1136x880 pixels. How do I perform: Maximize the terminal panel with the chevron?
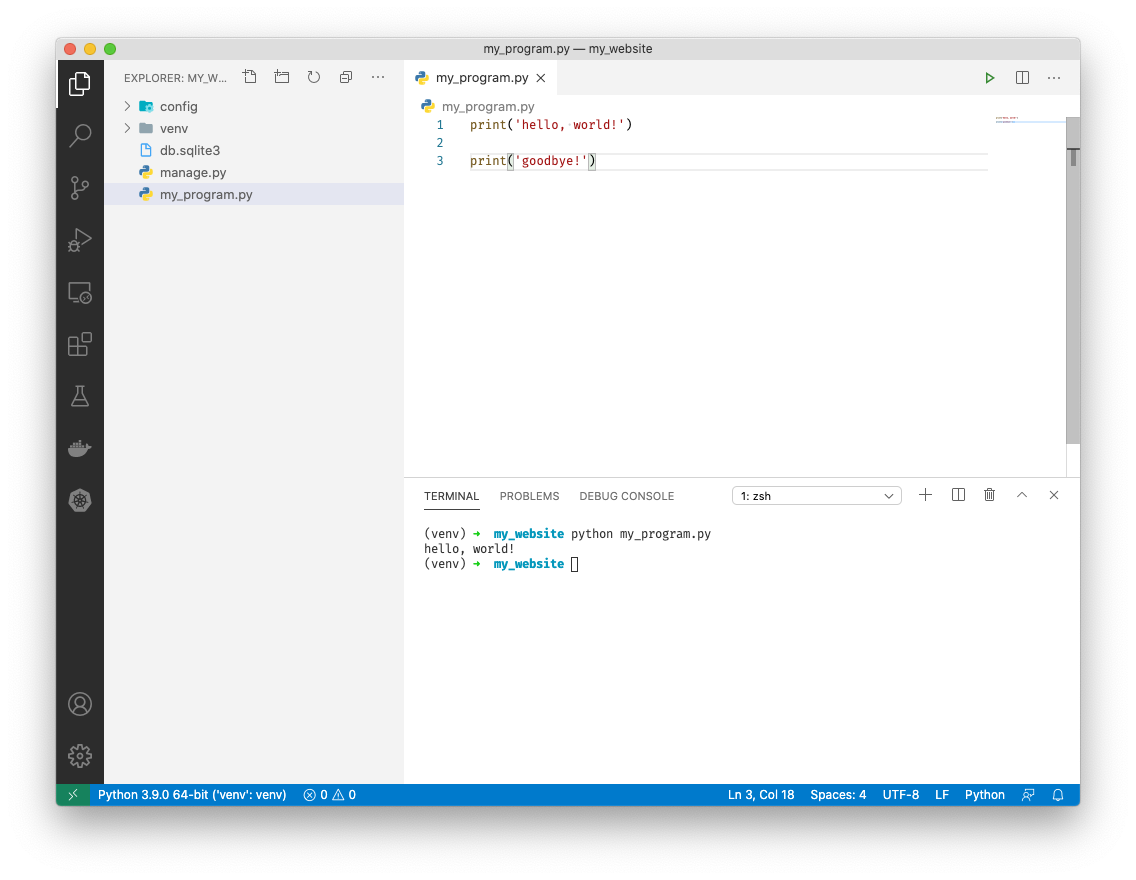1021,495
